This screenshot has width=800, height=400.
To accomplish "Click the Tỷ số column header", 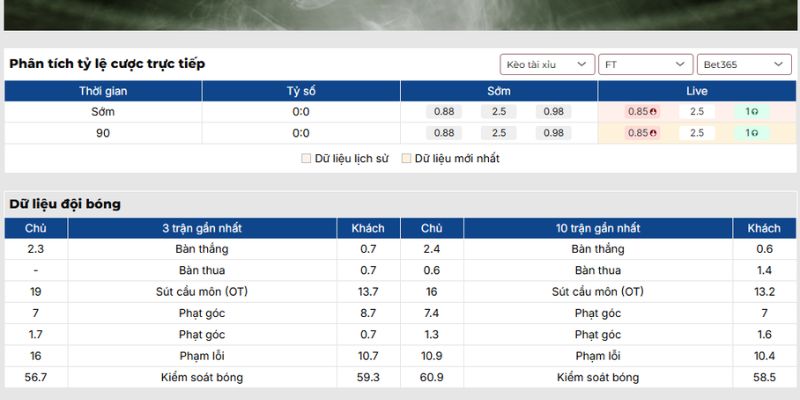I will pyautogui.click(x=301, y=91).
